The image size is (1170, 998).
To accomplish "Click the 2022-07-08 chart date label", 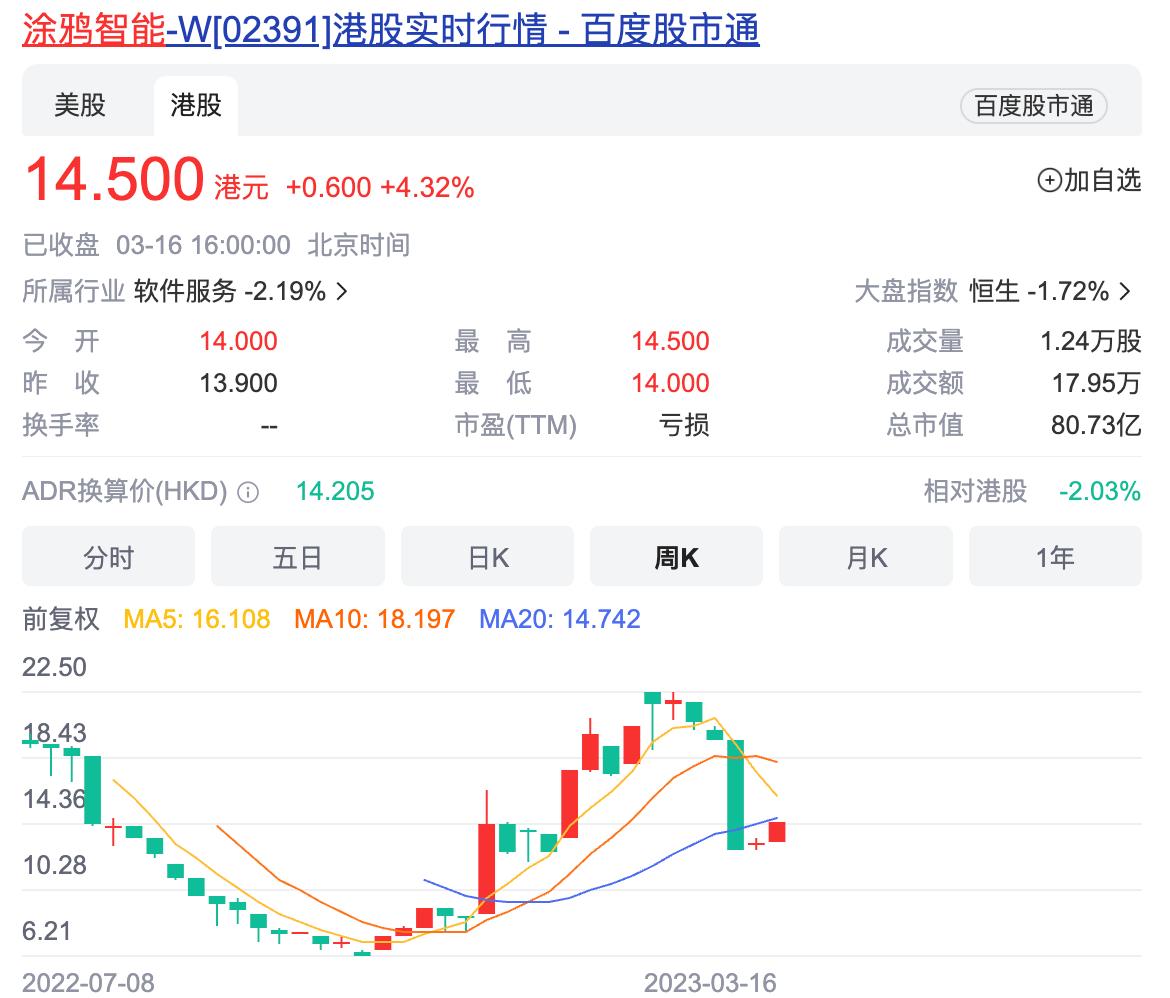I will (x=88, y=982).
